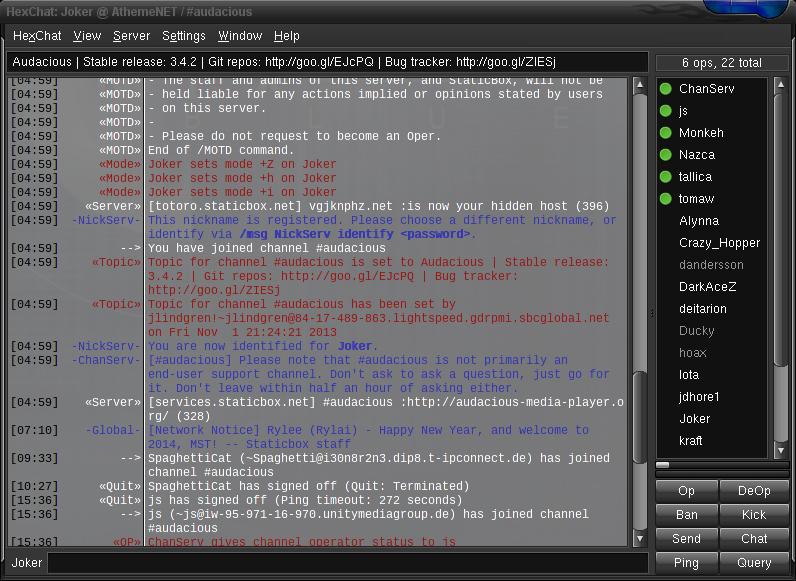
Task: Select user Monkeh in the user list
Action: click(712, 133)
